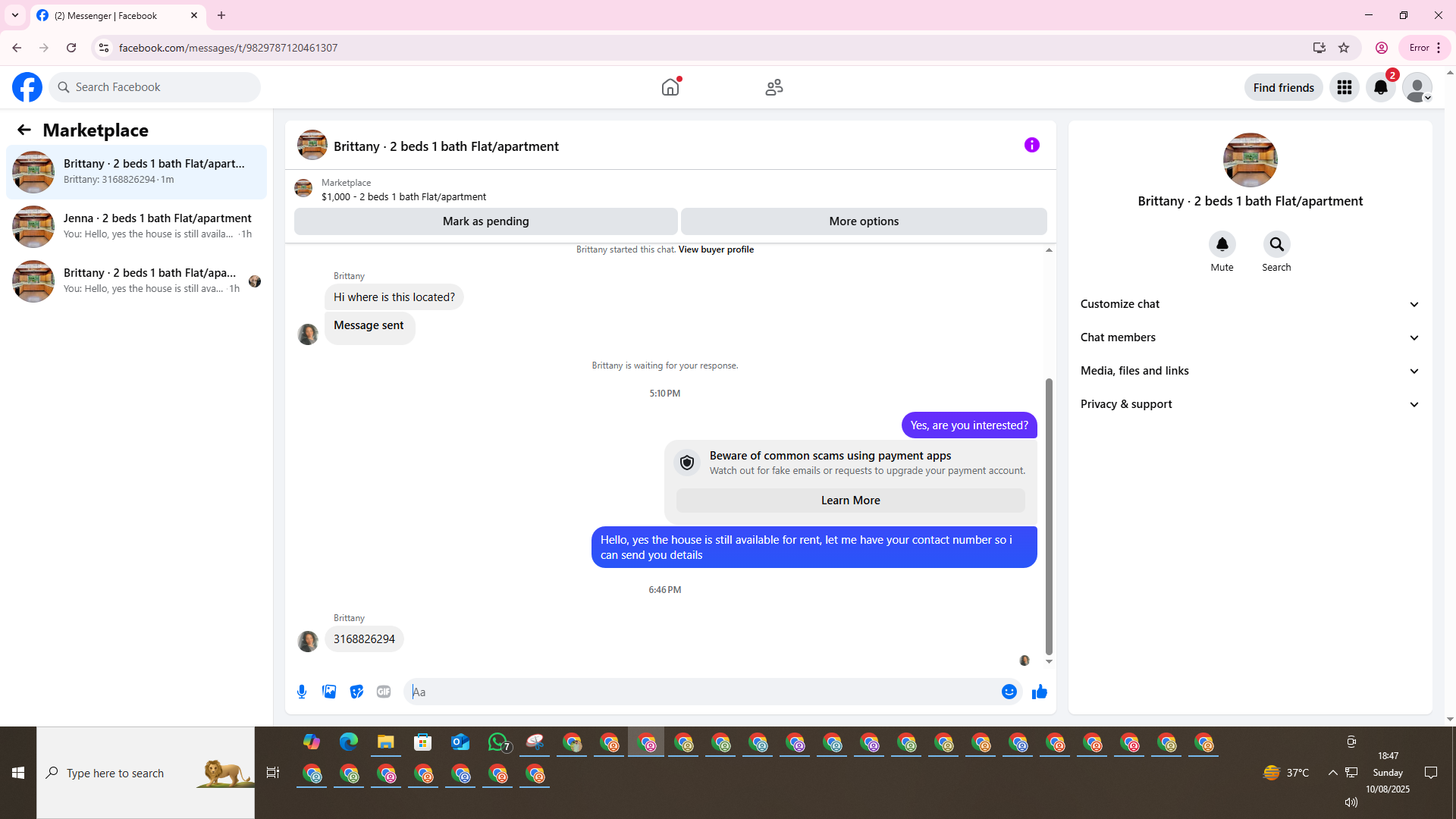Click the voice clip microphone icon
Image resolution: width=1456 pixels, height=819 pixels.
click(302, 692)
